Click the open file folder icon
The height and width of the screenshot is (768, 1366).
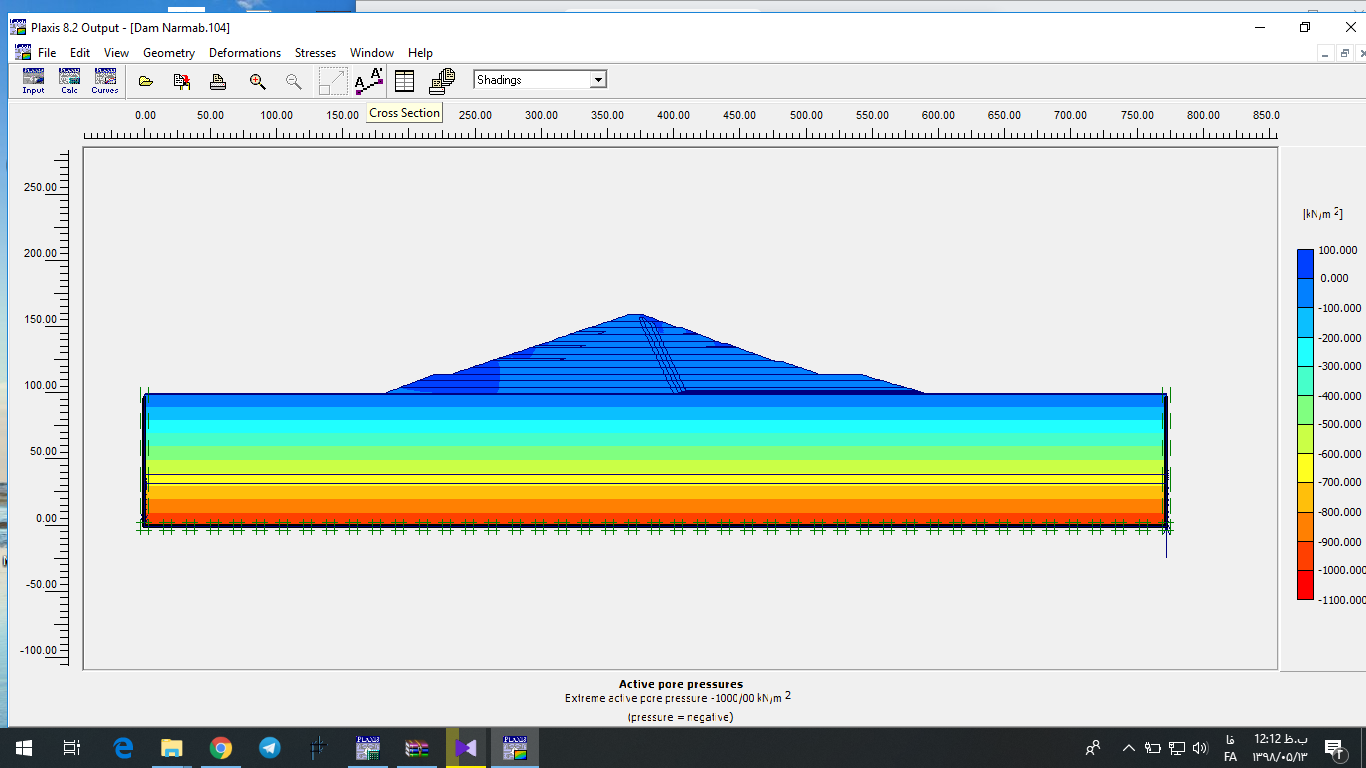[146, 81]
